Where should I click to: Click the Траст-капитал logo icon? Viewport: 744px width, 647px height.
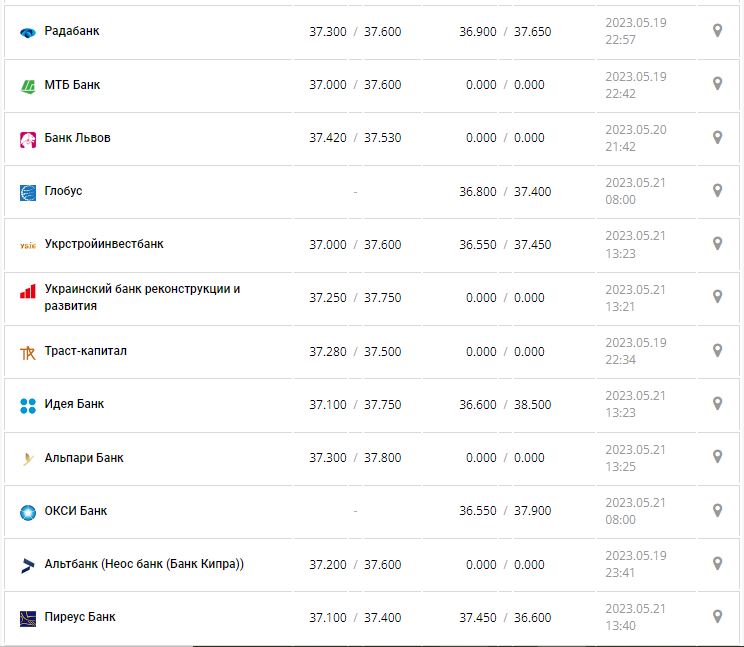pos(28,352)
